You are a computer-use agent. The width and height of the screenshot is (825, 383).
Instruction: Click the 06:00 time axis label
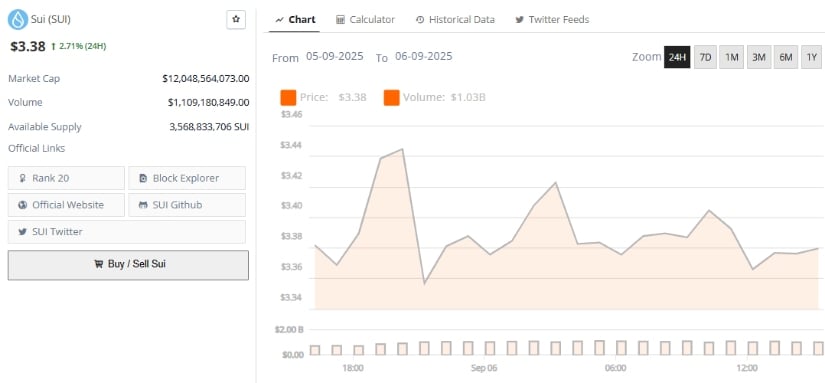[x=616, y=367]
